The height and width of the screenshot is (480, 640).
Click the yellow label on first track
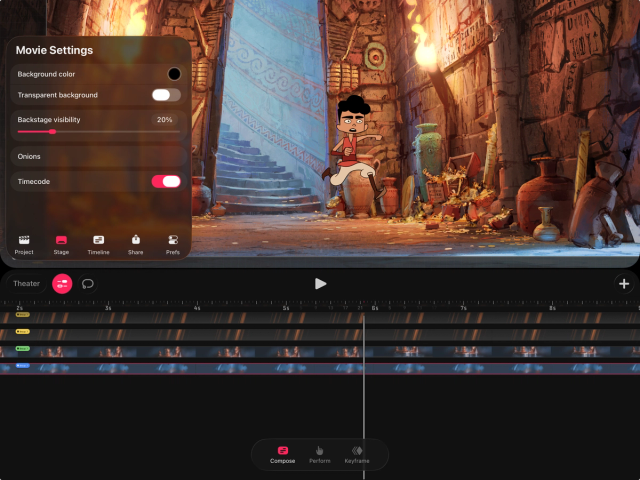[x=22, y=315]
